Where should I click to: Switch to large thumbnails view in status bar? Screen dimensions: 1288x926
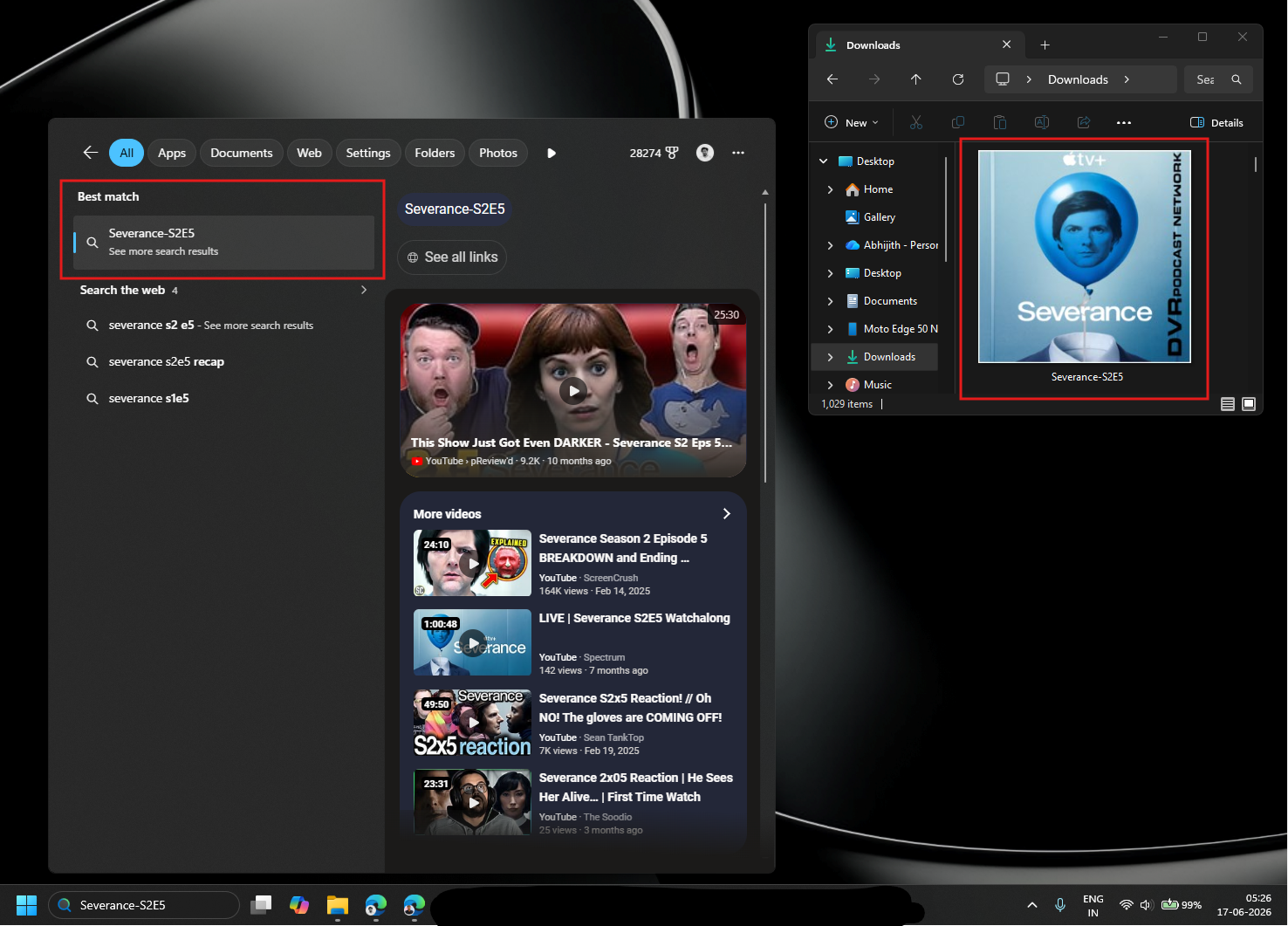coord(1249,404)
